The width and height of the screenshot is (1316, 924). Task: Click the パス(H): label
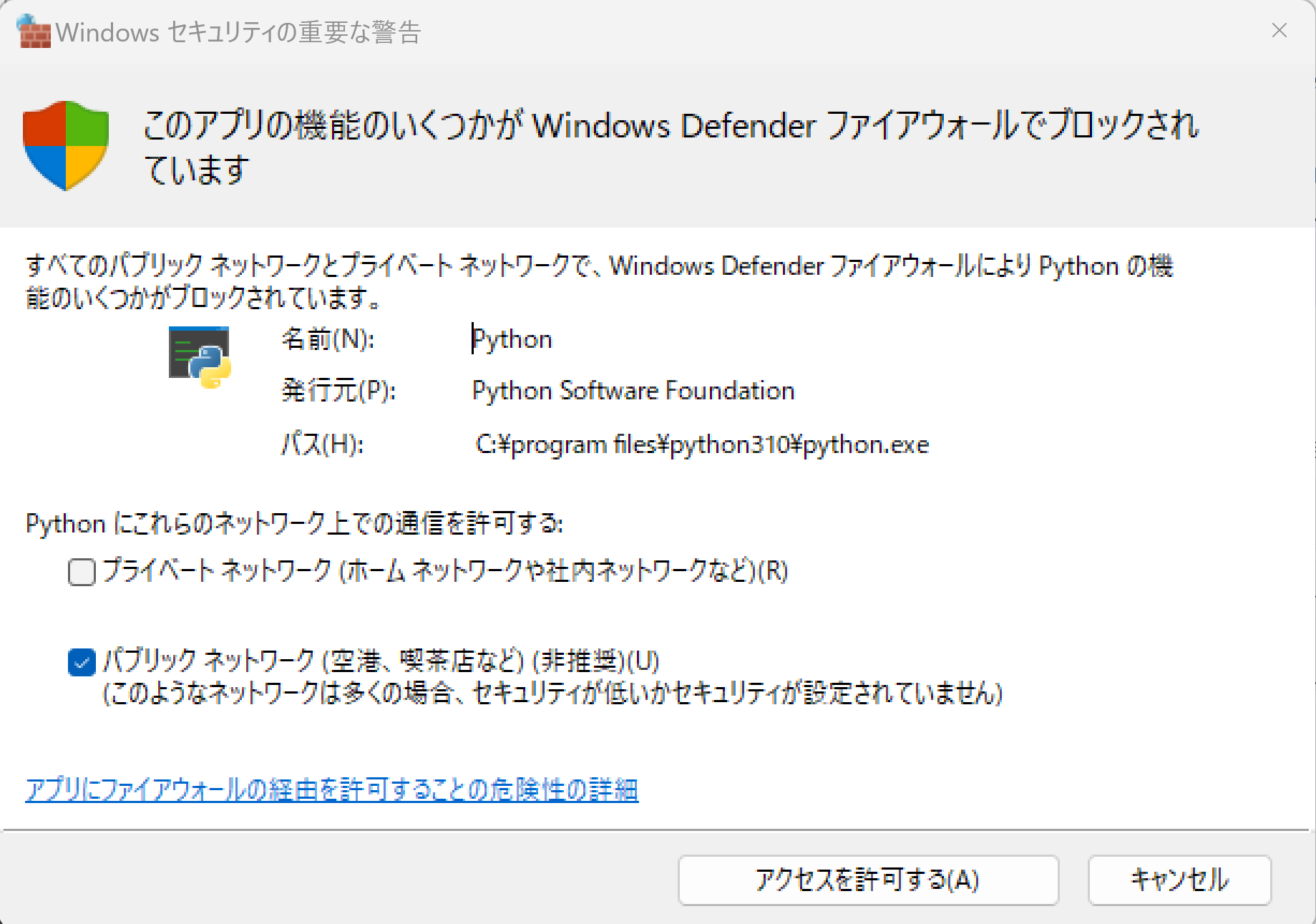point(323,444)
